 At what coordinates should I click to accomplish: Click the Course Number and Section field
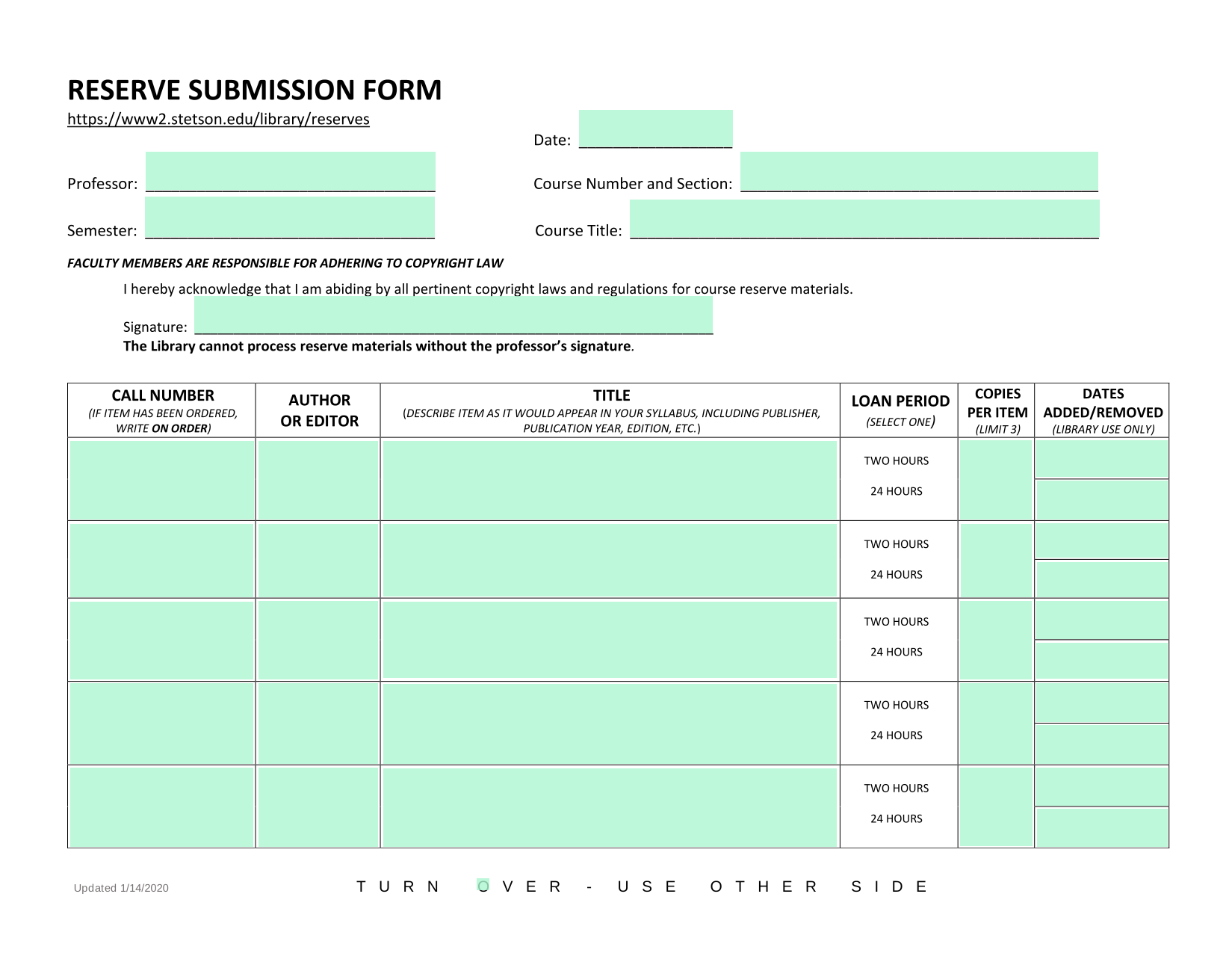[919, 172]
